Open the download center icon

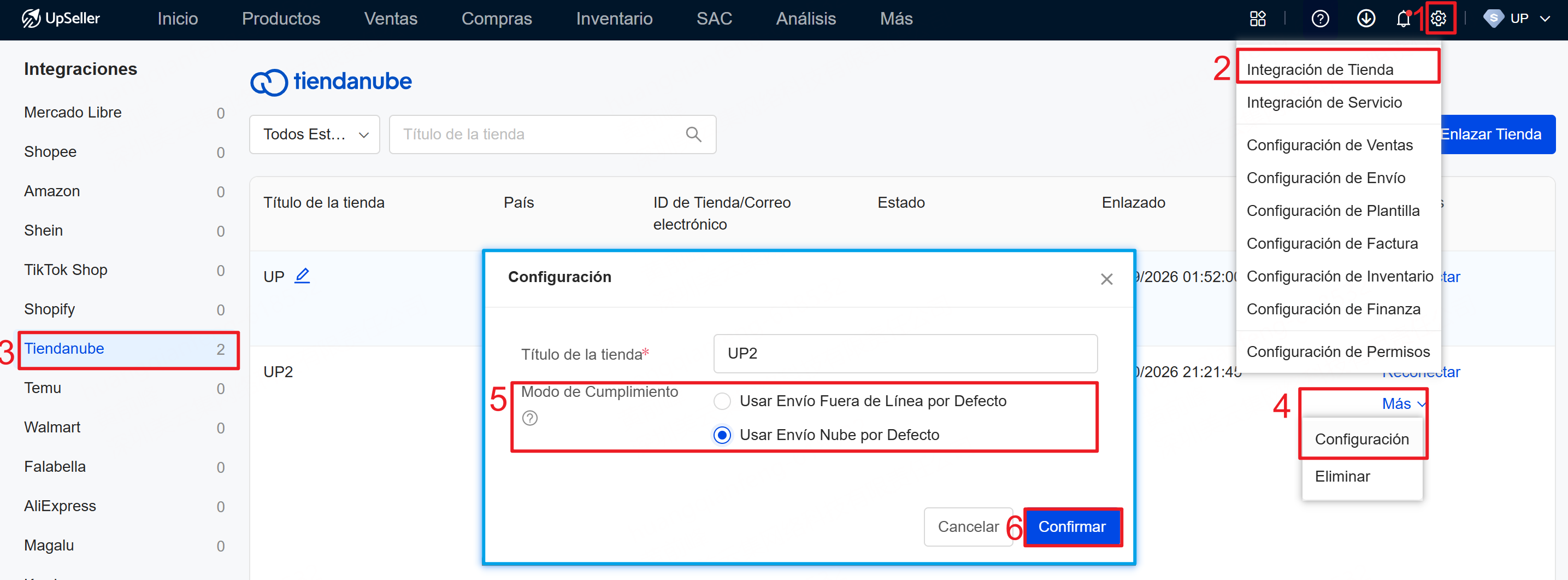click(1366, 19)
